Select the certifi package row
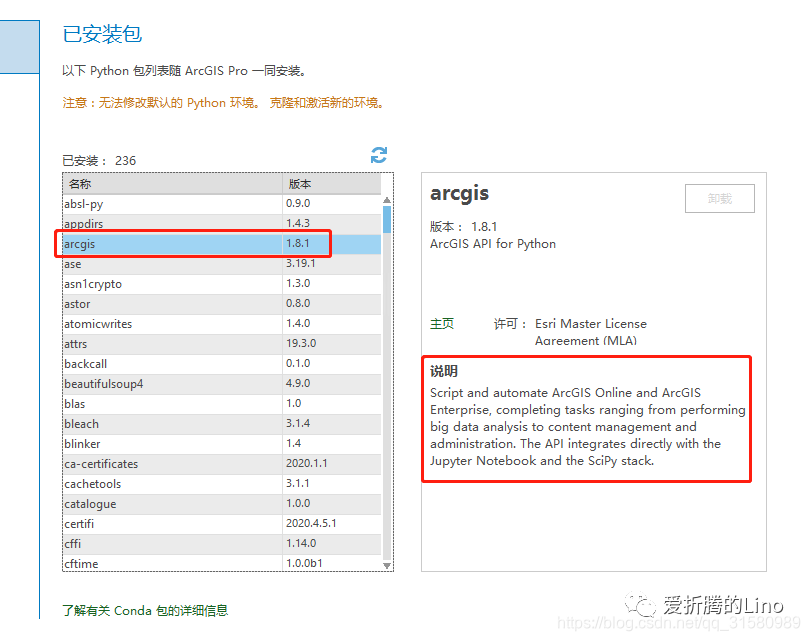The height and width of the screenshot is (641, 810). [222, 524]
